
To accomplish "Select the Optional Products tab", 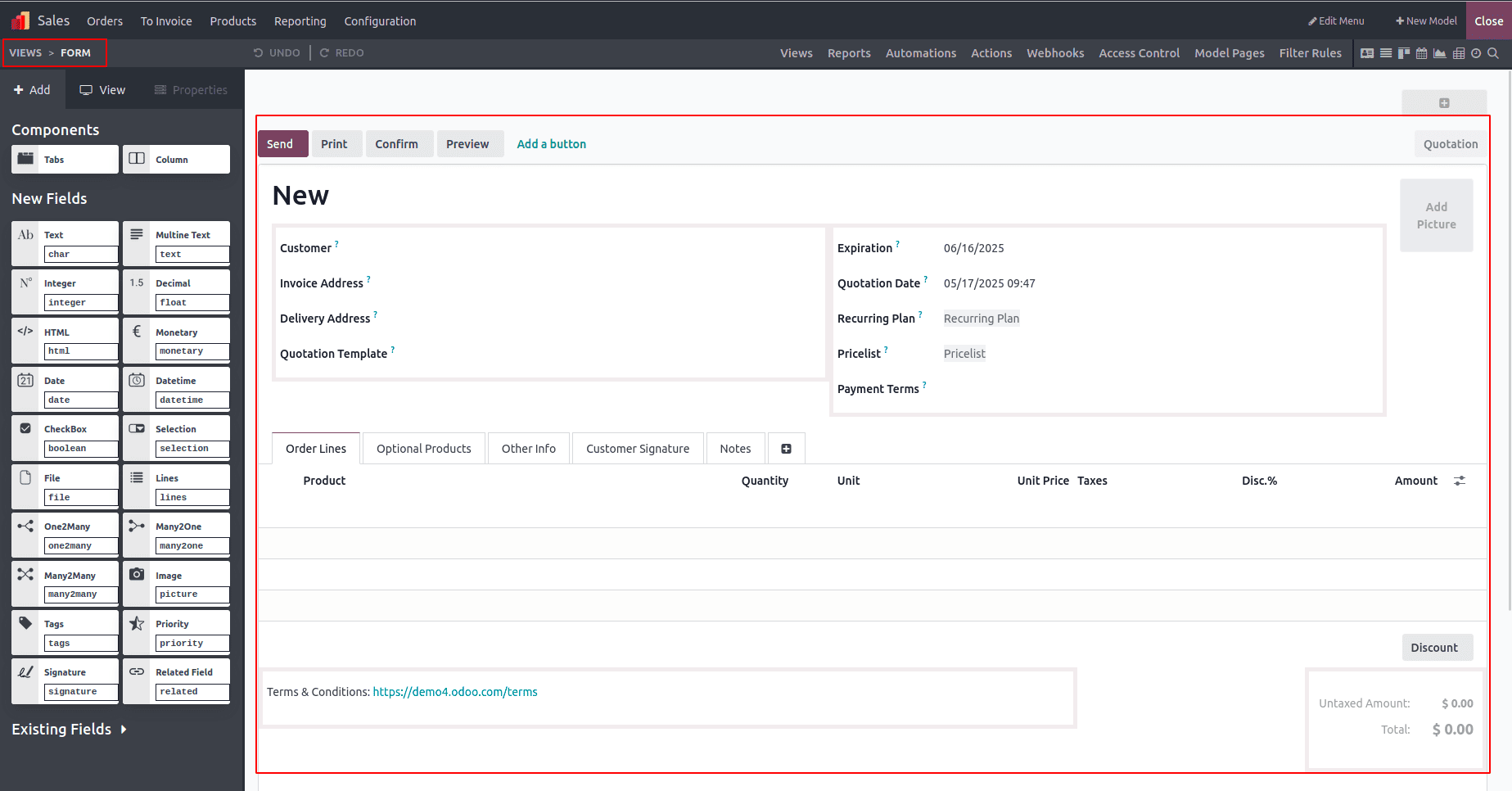I will pyautogui.click(x=424, y=449).
